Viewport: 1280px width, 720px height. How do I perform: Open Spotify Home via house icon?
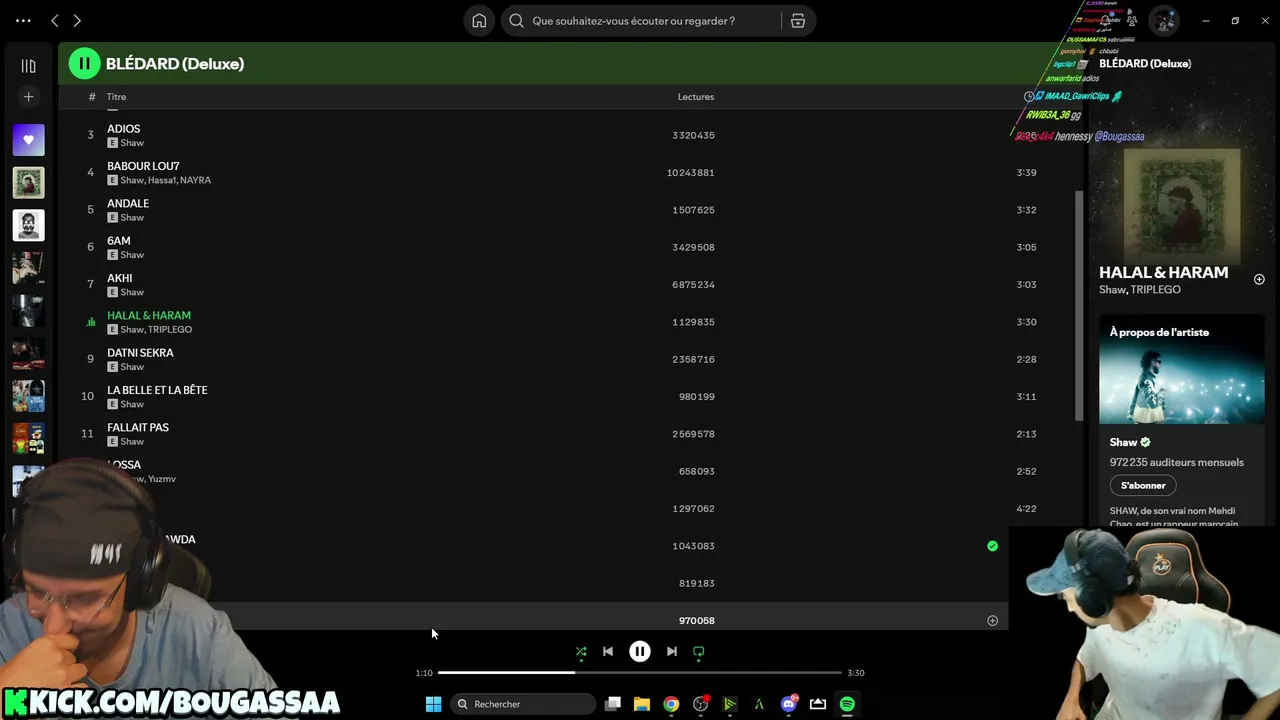coord(479,21)
